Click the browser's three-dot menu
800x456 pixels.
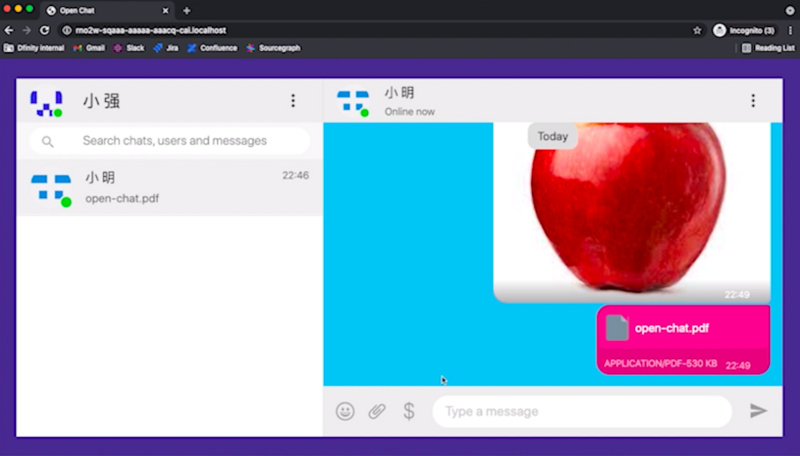pyautogui.click(x=790, y=30)
